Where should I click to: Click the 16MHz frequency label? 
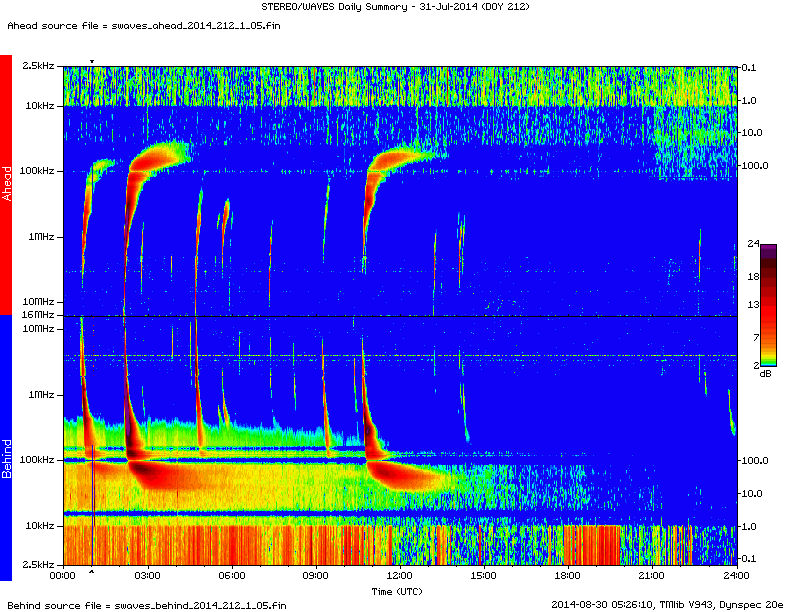click(38, 315)
